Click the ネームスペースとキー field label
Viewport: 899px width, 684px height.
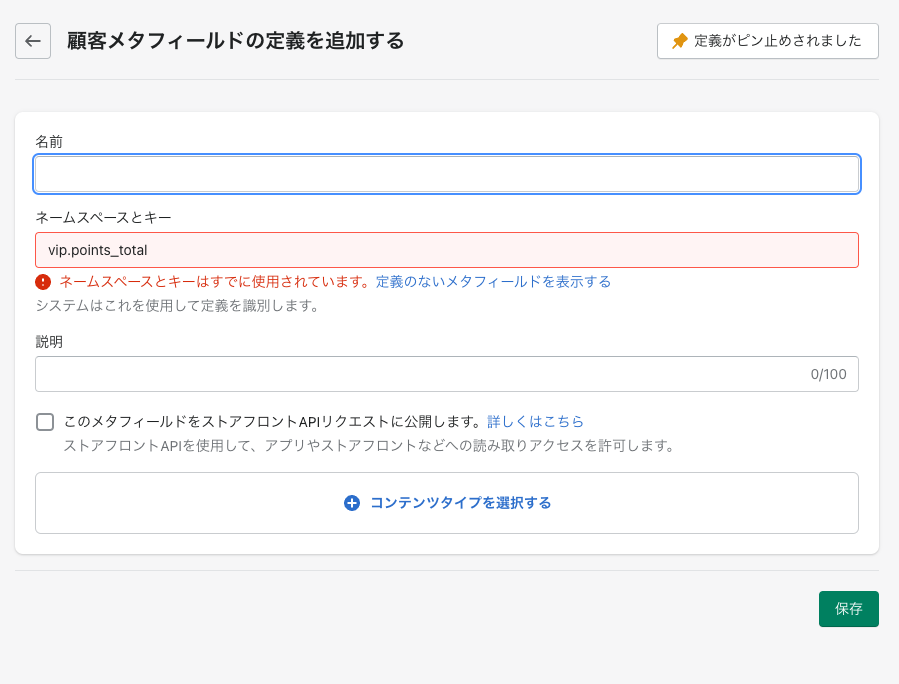(x=103, y=217)
